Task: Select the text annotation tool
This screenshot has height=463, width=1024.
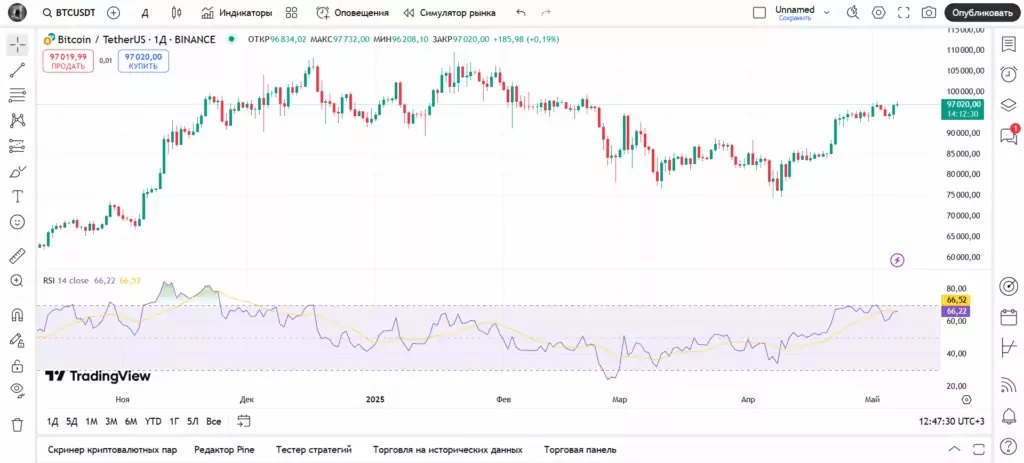Action: [18, 197]
